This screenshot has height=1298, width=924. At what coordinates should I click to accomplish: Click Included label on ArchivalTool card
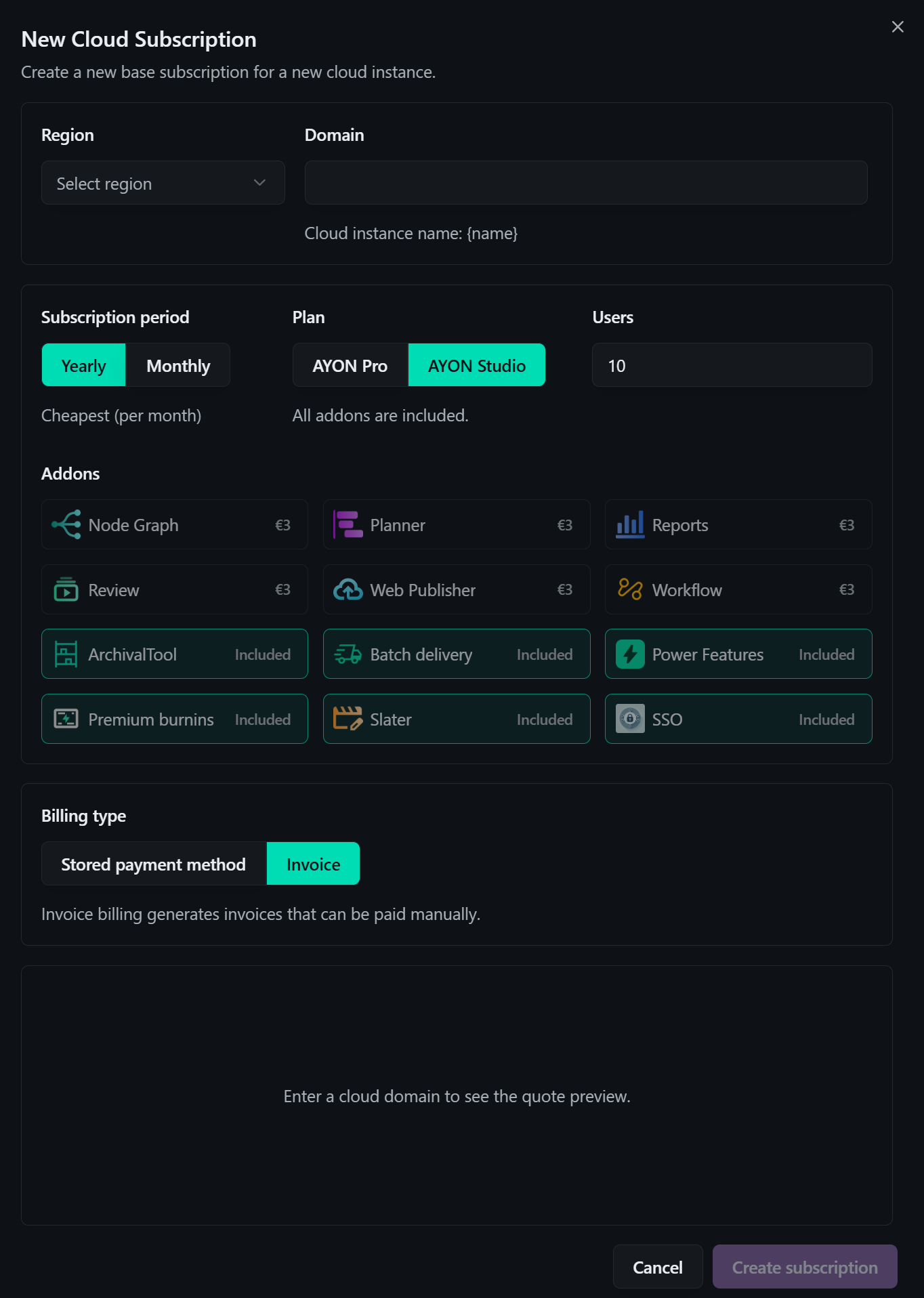263,654
